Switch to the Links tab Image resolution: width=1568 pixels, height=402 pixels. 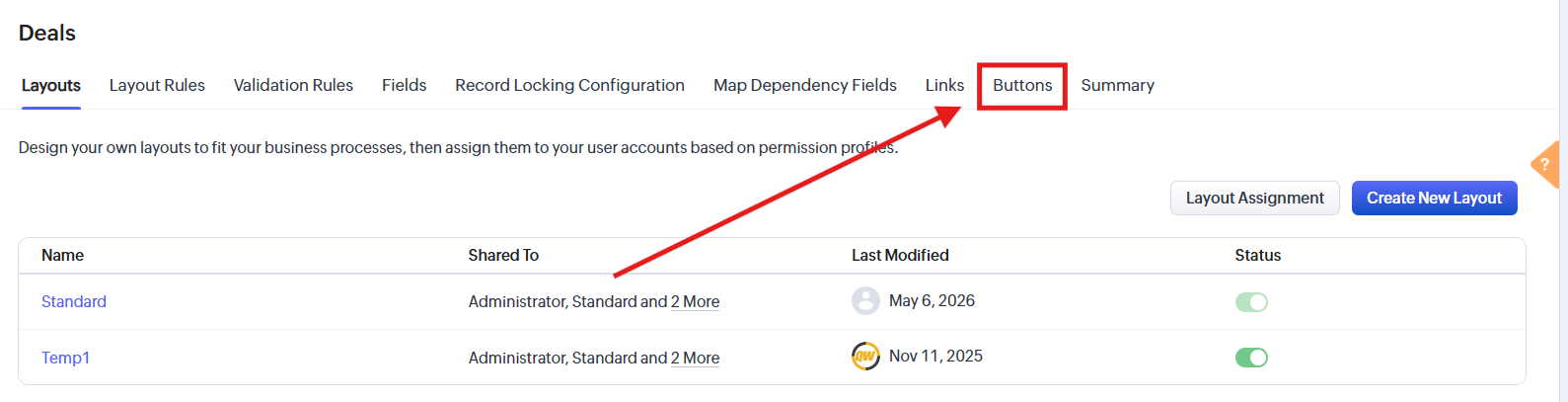pos(944,85)
